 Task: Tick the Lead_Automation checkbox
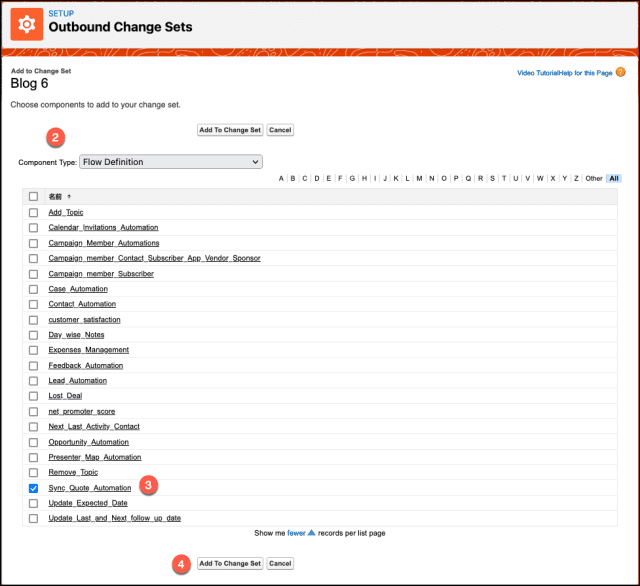click(x=34, y=381)
